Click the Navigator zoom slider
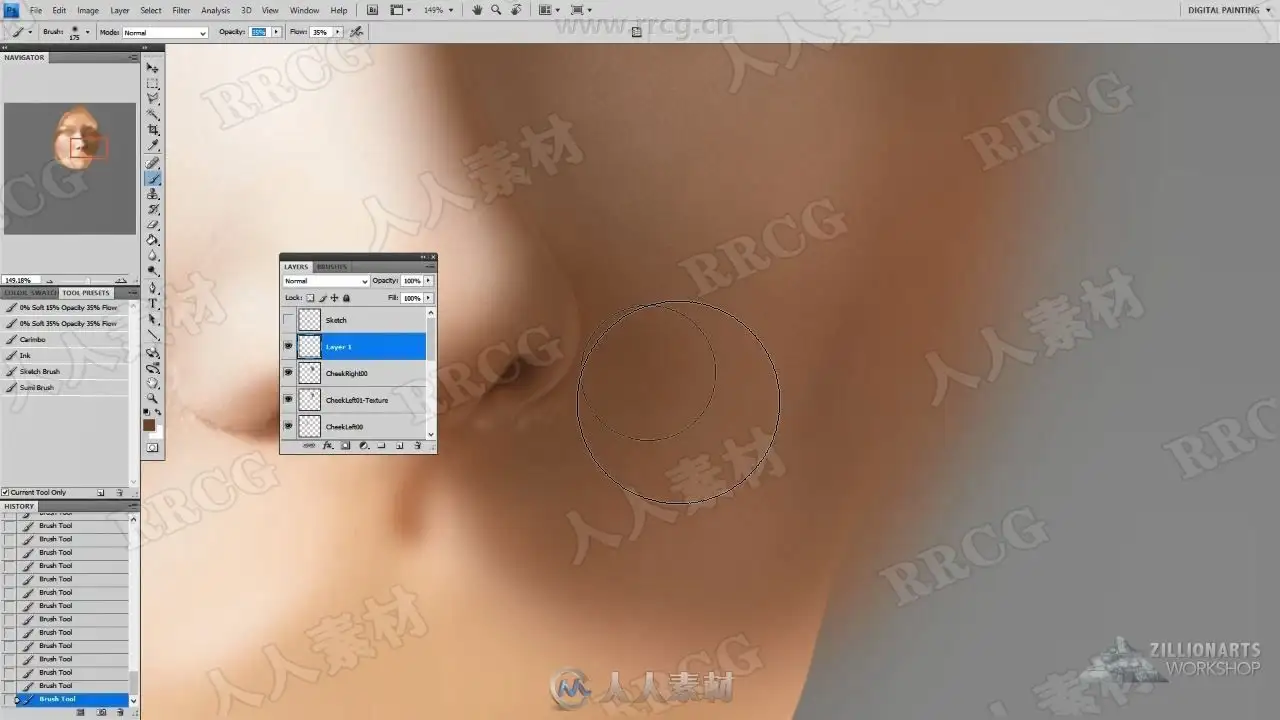This screenshot has width=1280, height=720. coord(88,281)
